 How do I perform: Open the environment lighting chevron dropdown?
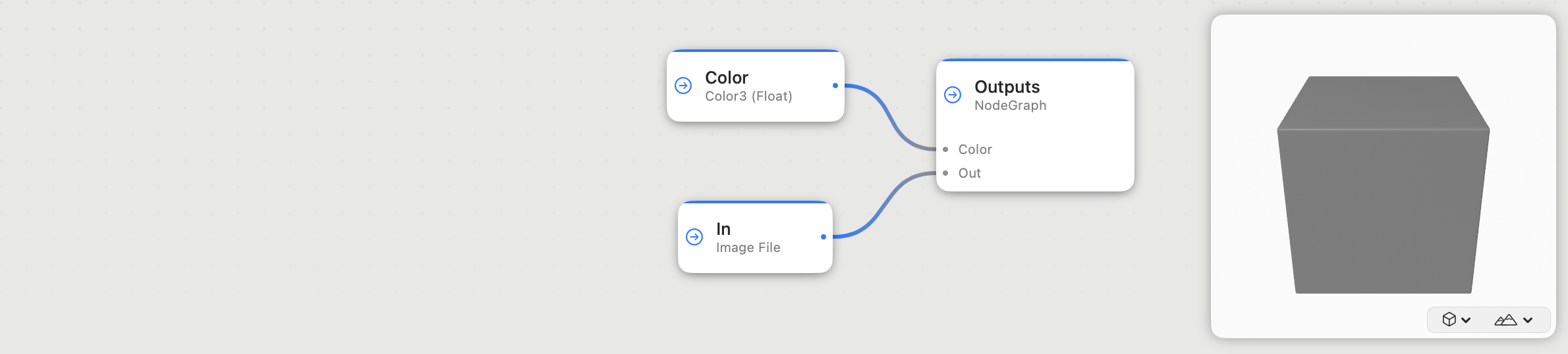(x=1528, y=320)
